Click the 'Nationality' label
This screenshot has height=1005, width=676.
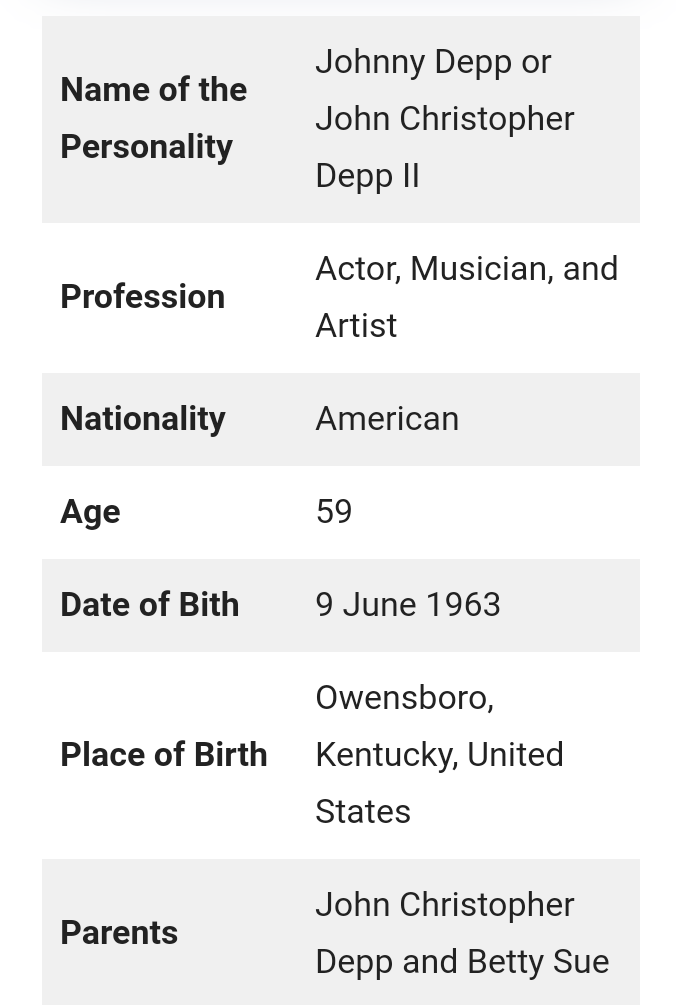point(143,419)
